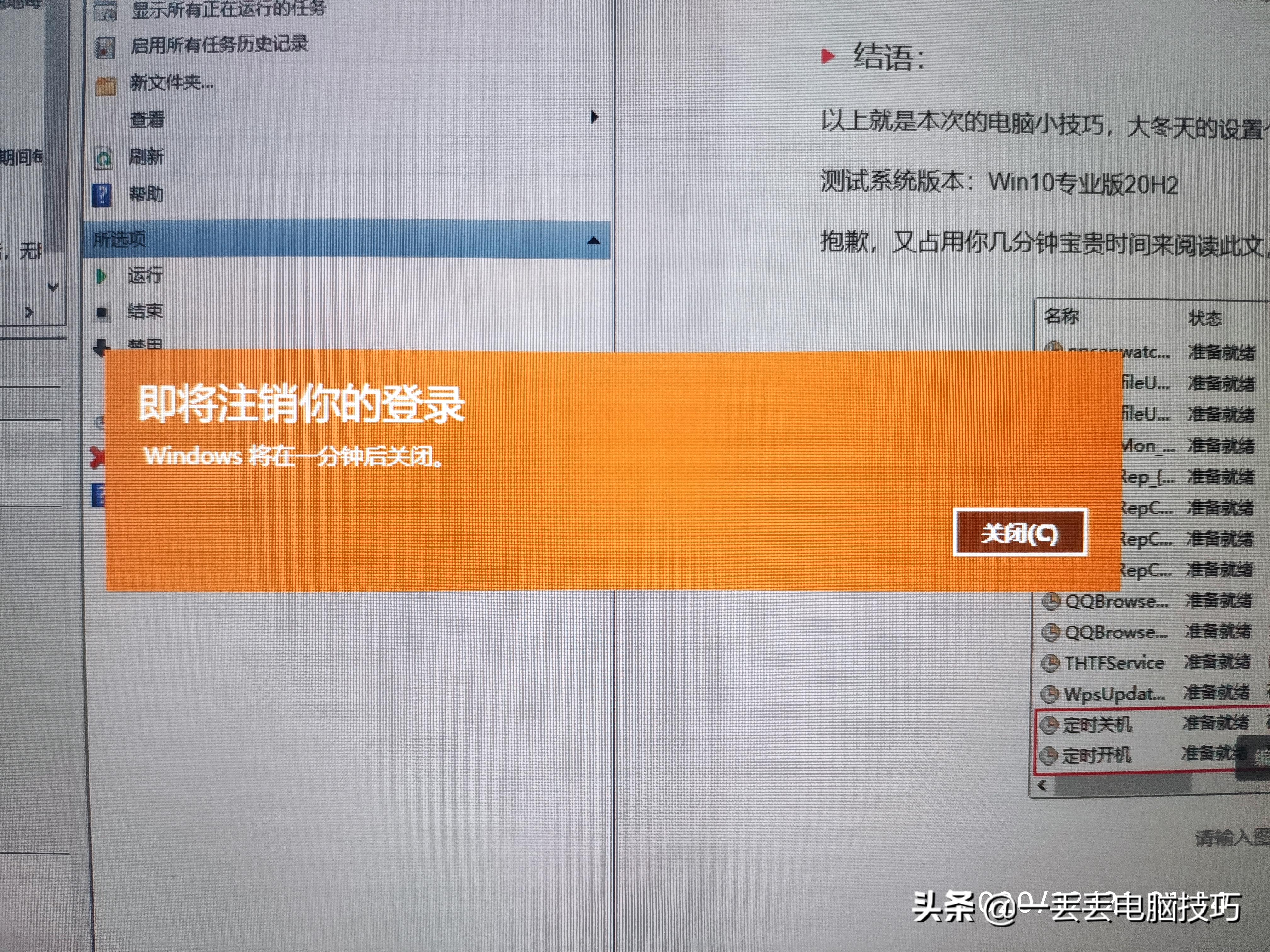Viewport: 1270px width, 952px height.
Task: Click the 所选项 section header
Action: click(347, 239)
